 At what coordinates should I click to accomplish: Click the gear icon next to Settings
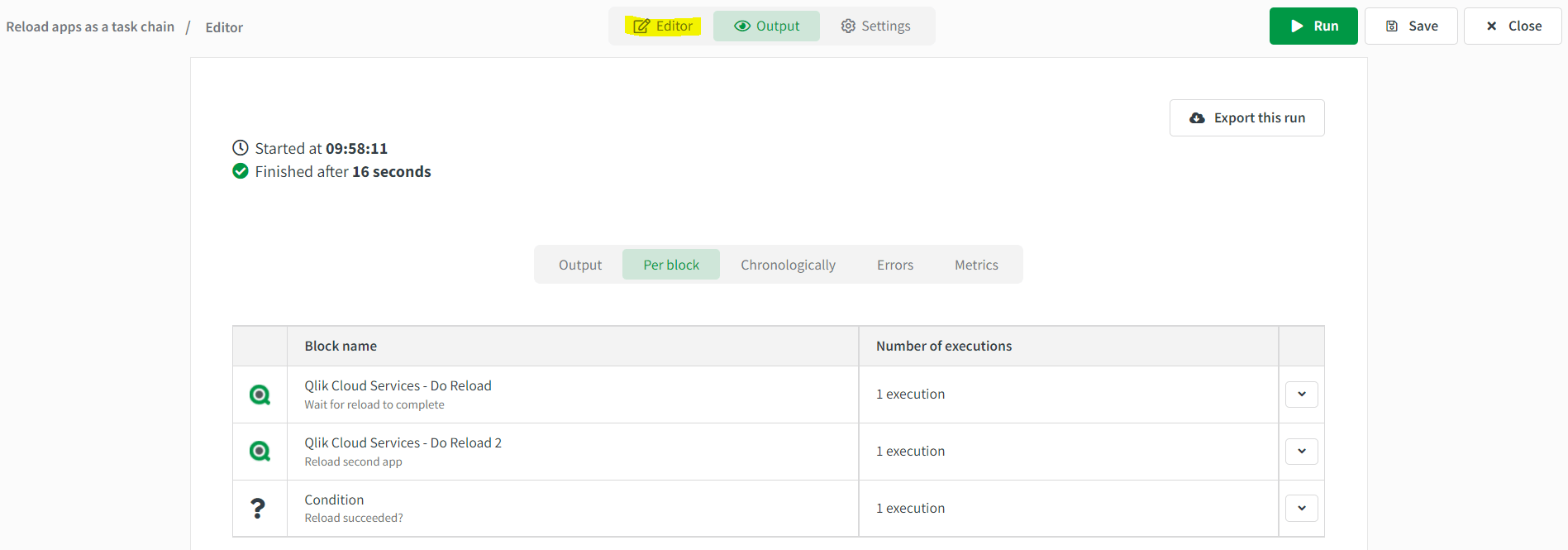coord(848,26)
